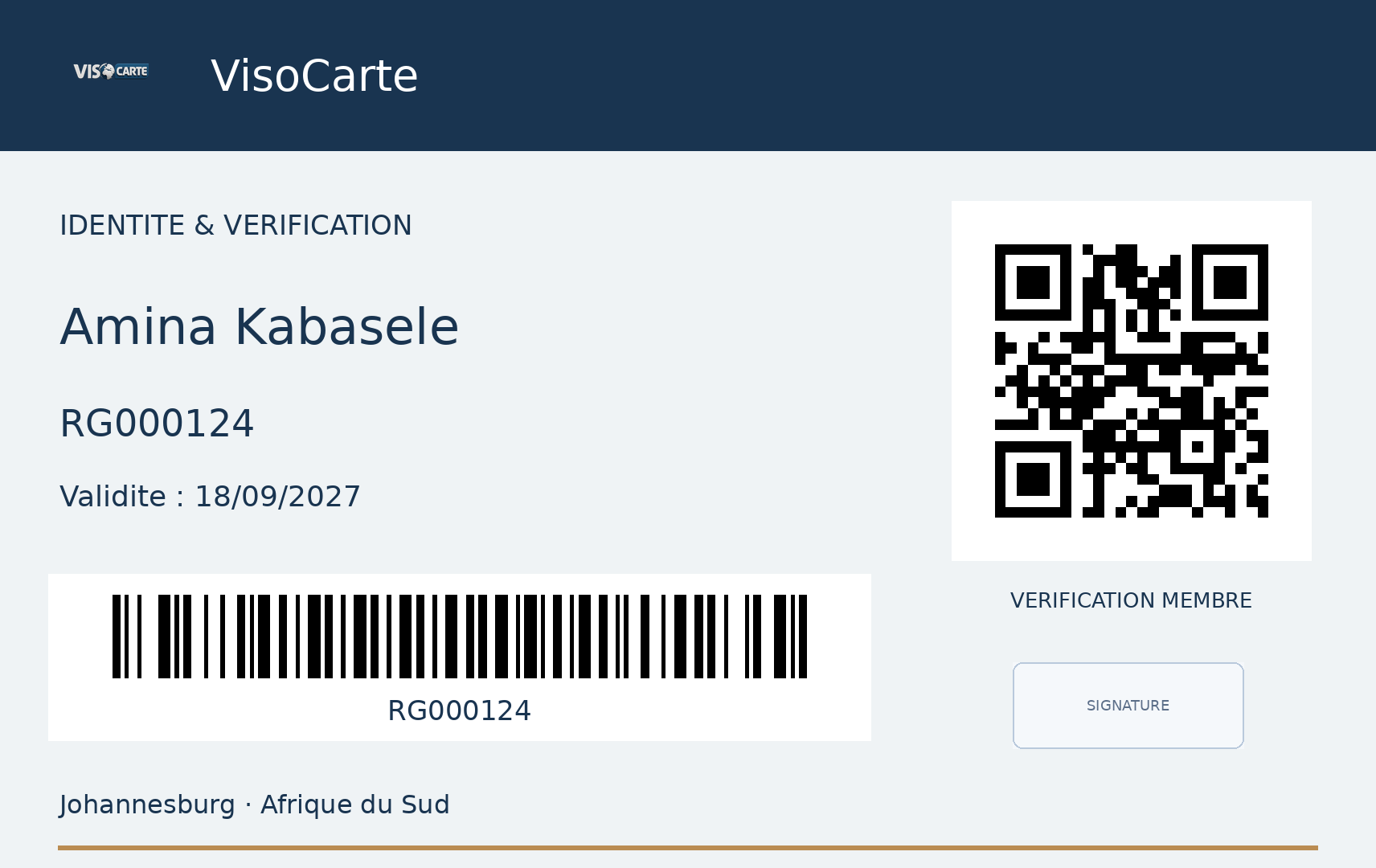Click the small QR alignment square
Image resolution: width=1376 pixels, height=868 pixels.
pyautogui.click(x=1197, y=447)
